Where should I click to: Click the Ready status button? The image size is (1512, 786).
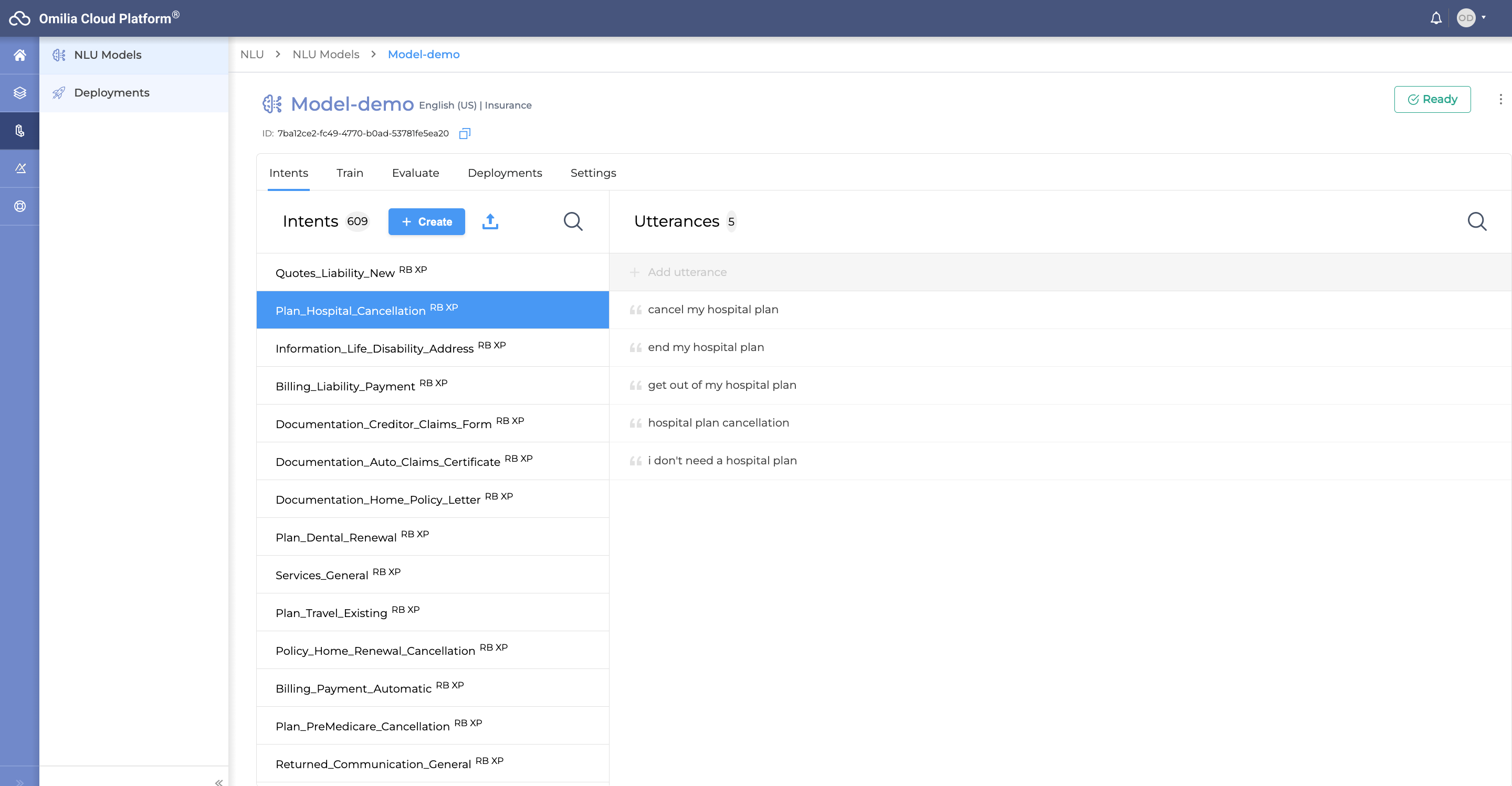coord(1432,99)
